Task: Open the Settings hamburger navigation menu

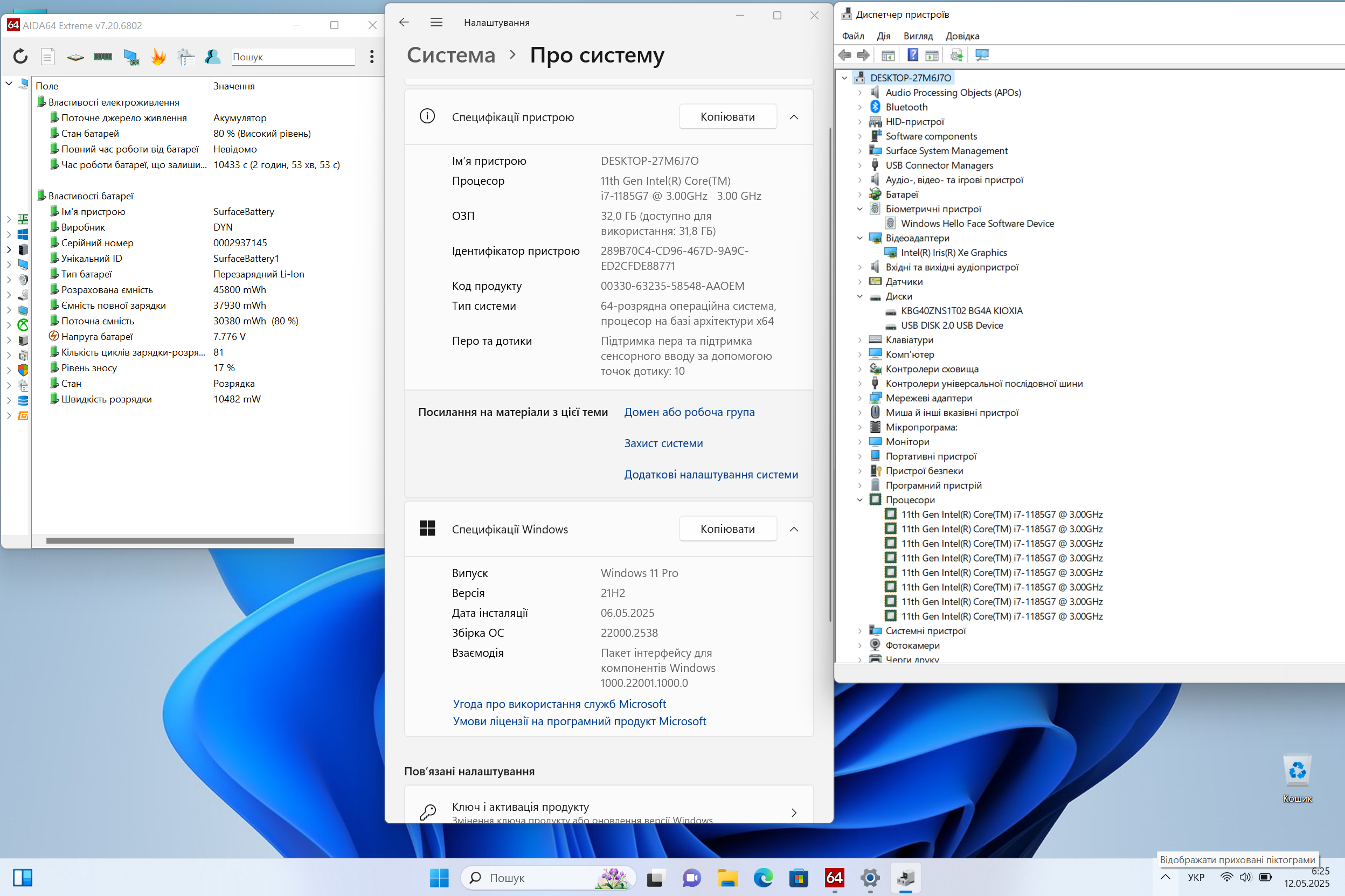Action: pos(436,22)
